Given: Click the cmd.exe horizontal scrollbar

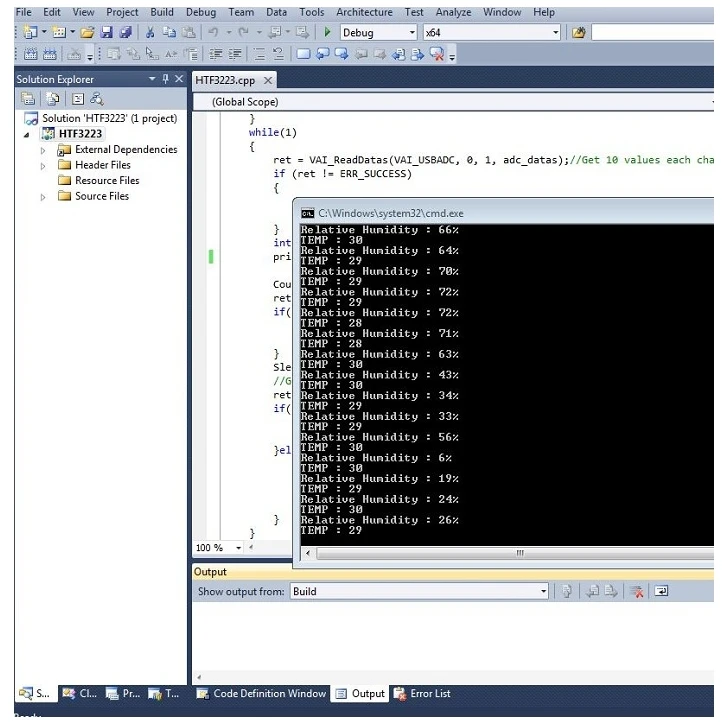Looking at the screenshot, I should [x=518, y=553].
